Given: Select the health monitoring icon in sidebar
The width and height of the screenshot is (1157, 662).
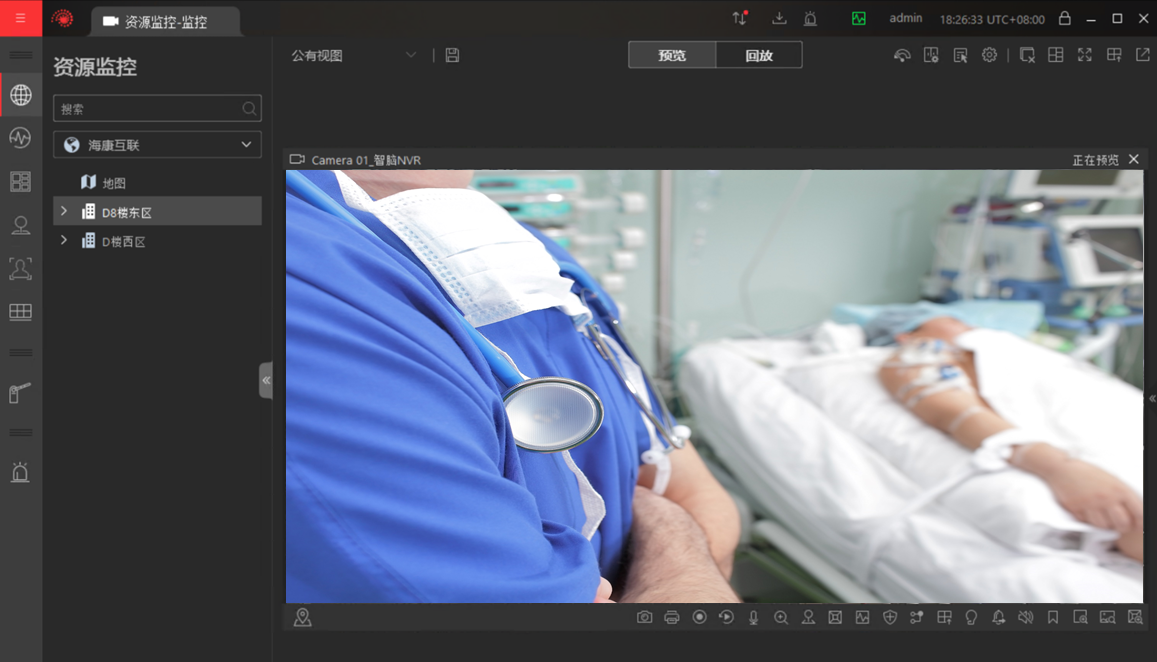Looking at the screenshot, I should coord(20,138).
